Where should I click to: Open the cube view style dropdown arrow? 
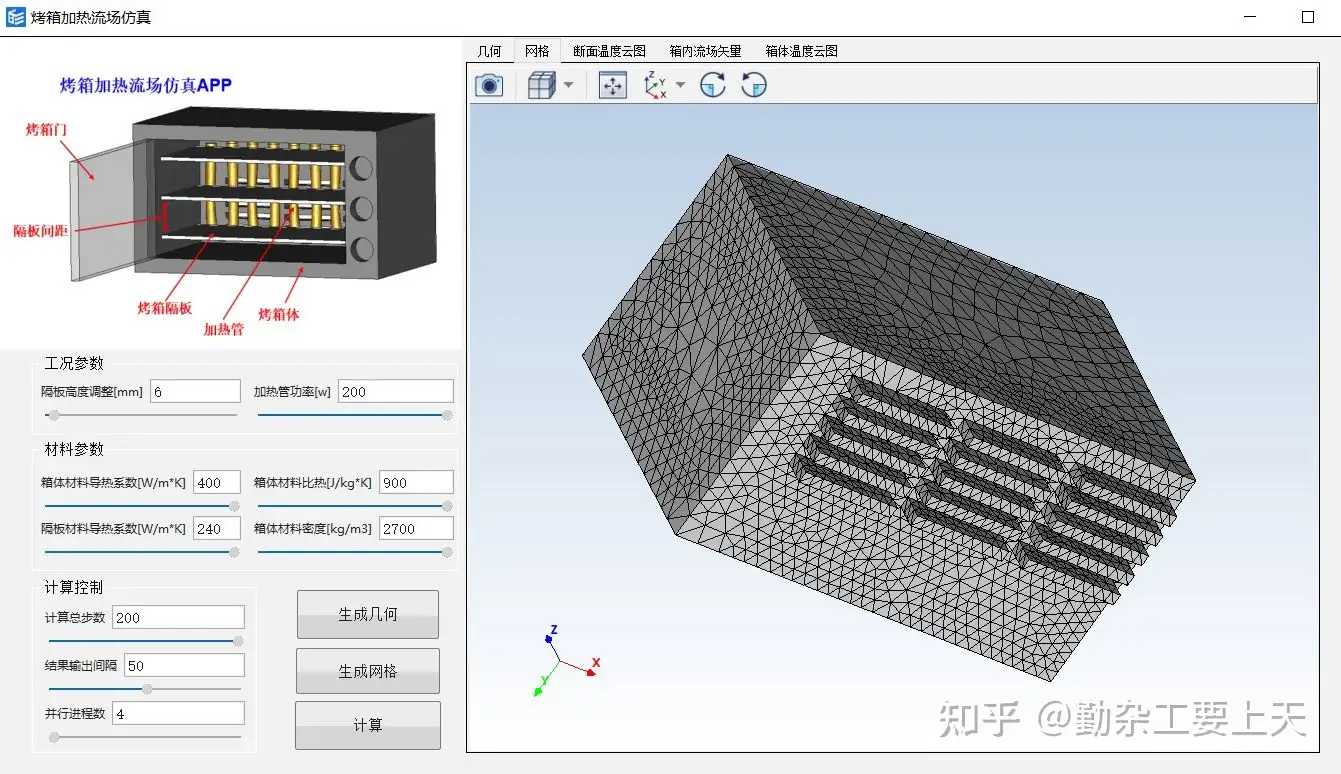(568, 86)
